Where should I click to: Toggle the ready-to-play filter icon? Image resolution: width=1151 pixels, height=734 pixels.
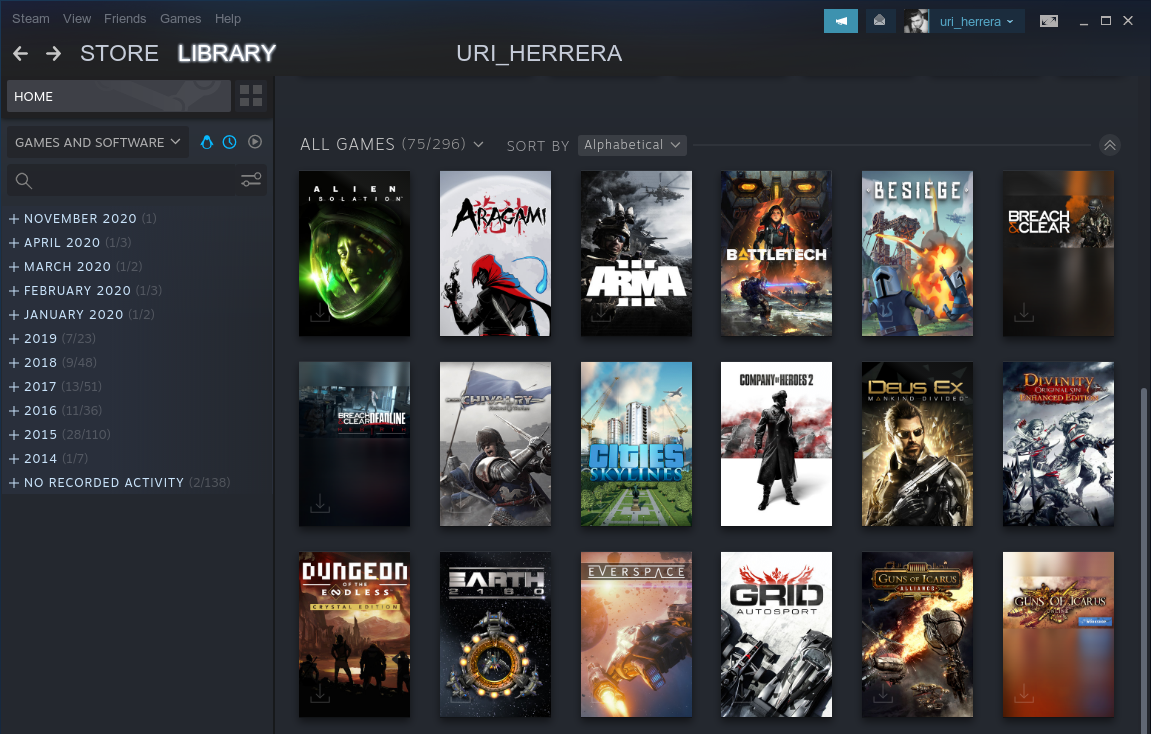(255, 142)
